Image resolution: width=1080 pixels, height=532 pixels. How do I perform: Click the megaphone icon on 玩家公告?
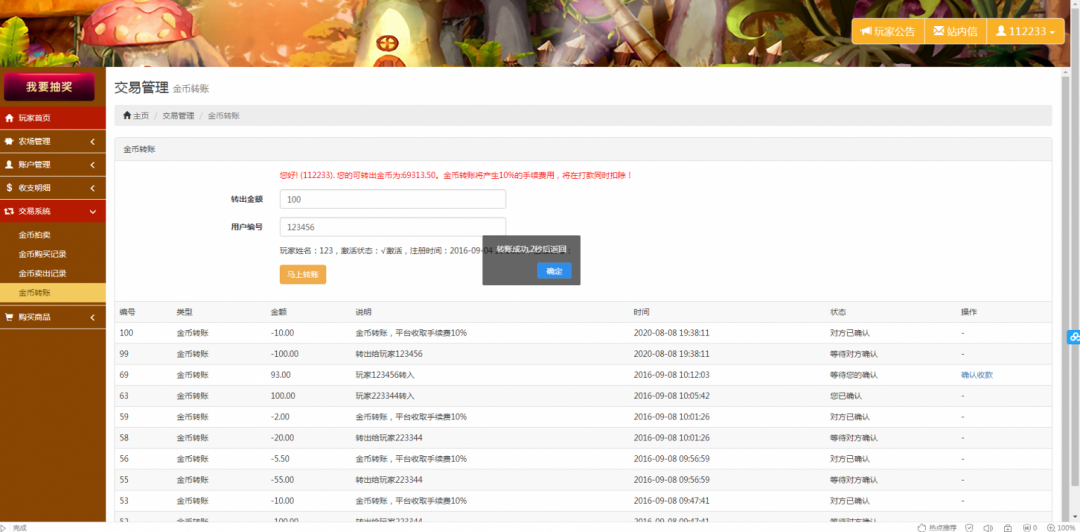tap(865, 31)
